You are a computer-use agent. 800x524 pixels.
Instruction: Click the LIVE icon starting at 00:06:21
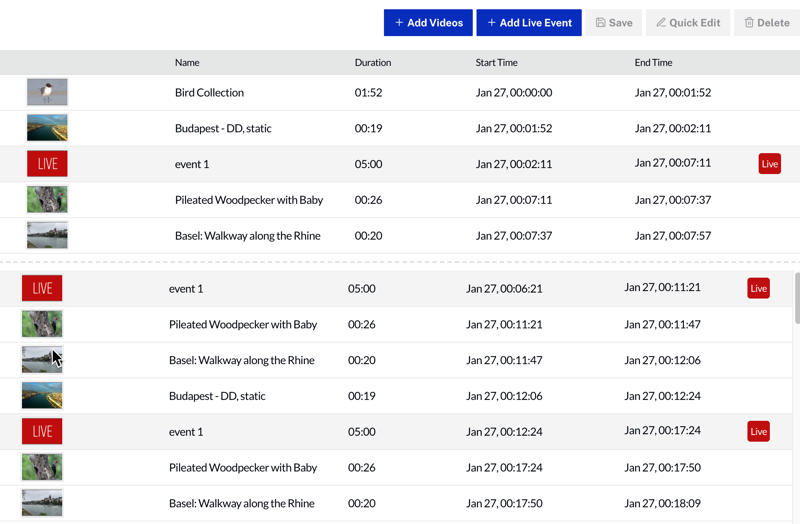click(42, 289)
